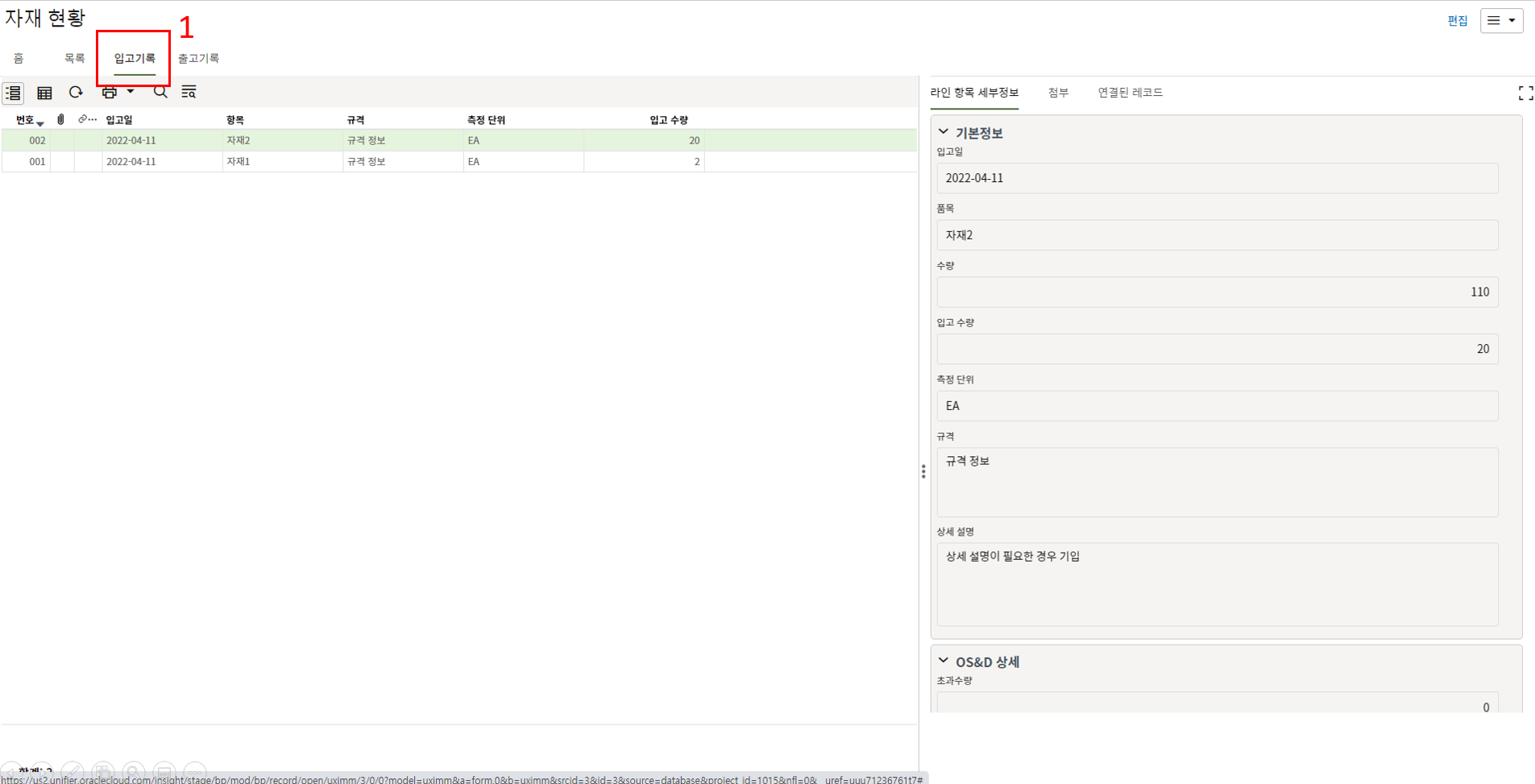Viewport: 1535px width, 784px height.
Task: Sort by the 번호 column header
Action: pyautogui.click(x=25, y=120)
